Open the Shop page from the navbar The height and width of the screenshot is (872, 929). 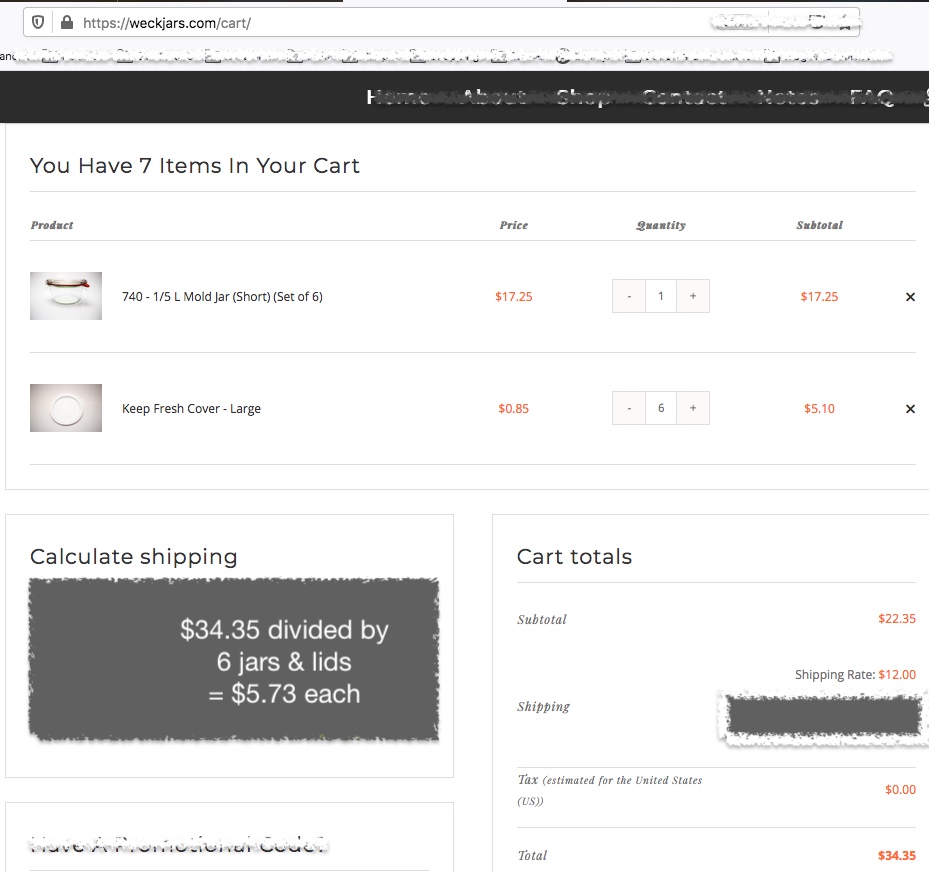pos(585,97)
